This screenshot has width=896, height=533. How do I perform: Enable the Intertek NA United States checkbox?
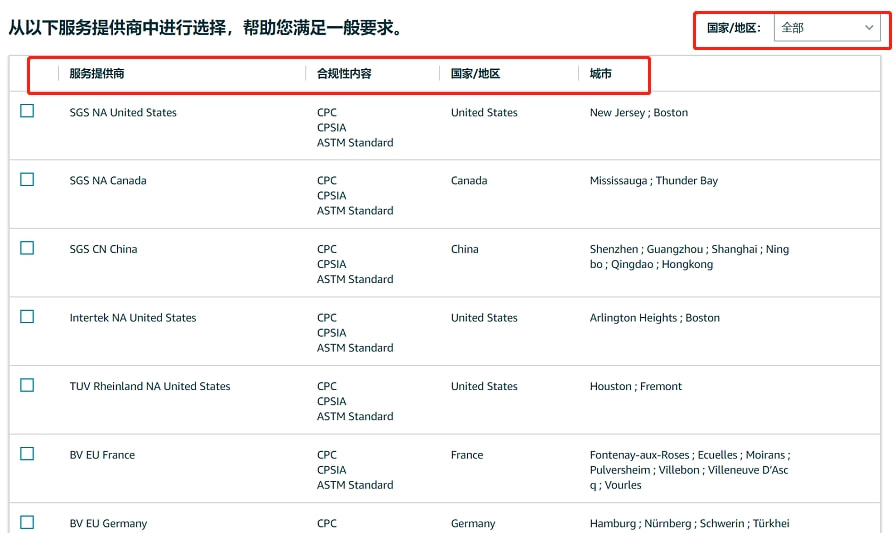27,316
